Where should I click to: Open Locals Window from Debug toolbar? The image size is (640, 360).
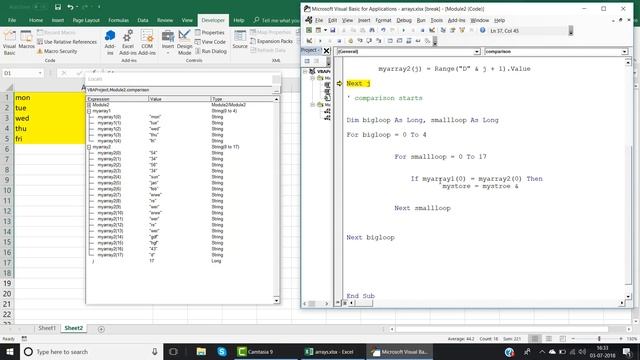(x=390, y=41)
